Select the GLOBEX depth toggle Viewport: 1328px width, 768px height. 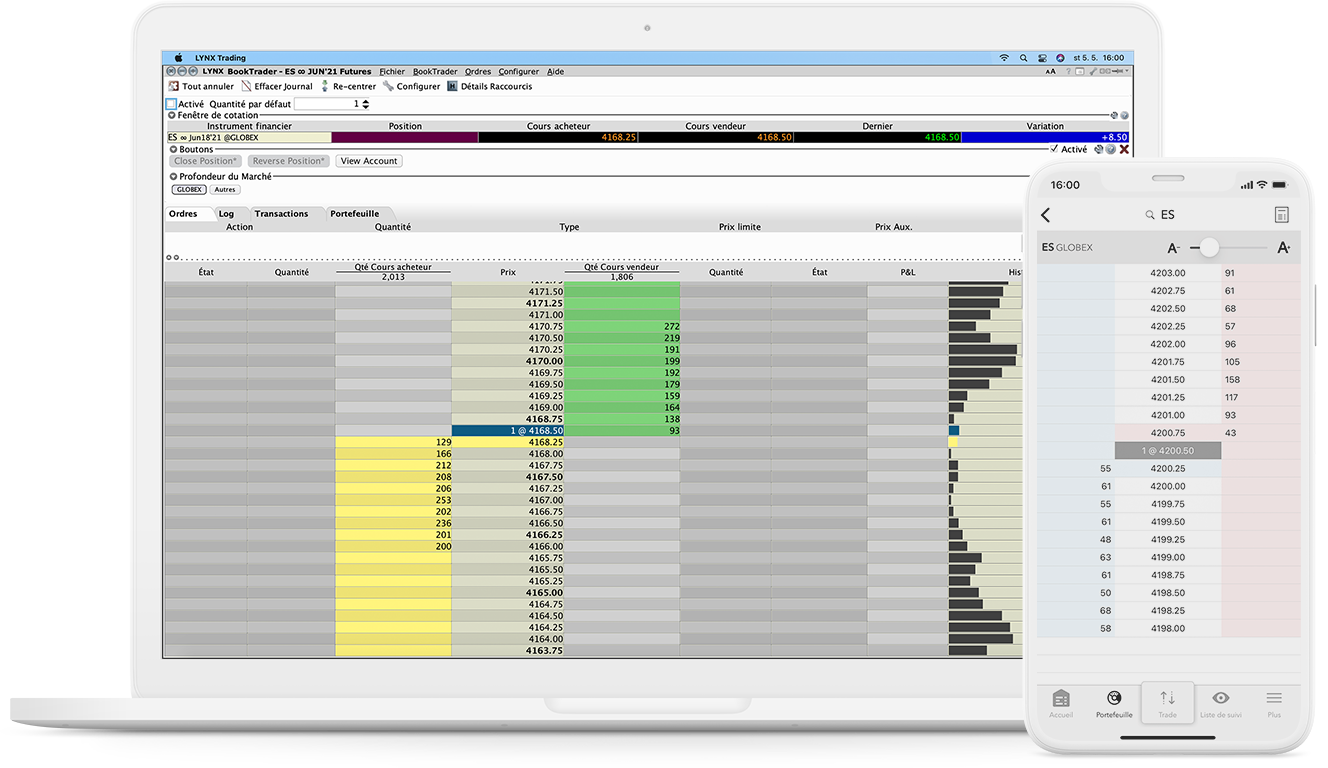tap(189, 189)
